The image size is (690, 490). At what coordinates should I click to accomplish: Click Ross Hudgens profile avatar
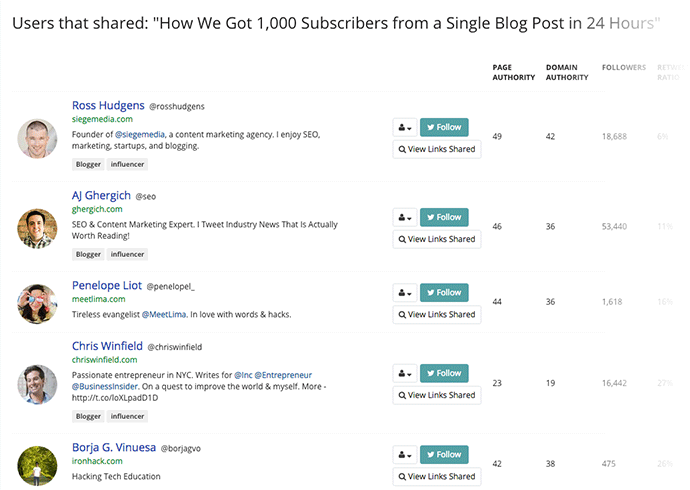point(37,139)
